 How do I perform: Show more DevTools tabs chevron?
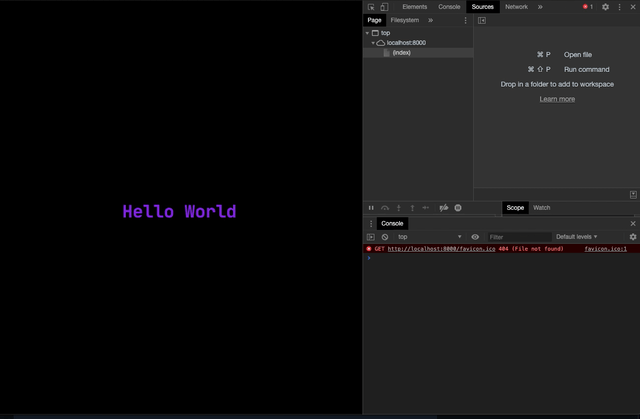(x=540, y=7)
